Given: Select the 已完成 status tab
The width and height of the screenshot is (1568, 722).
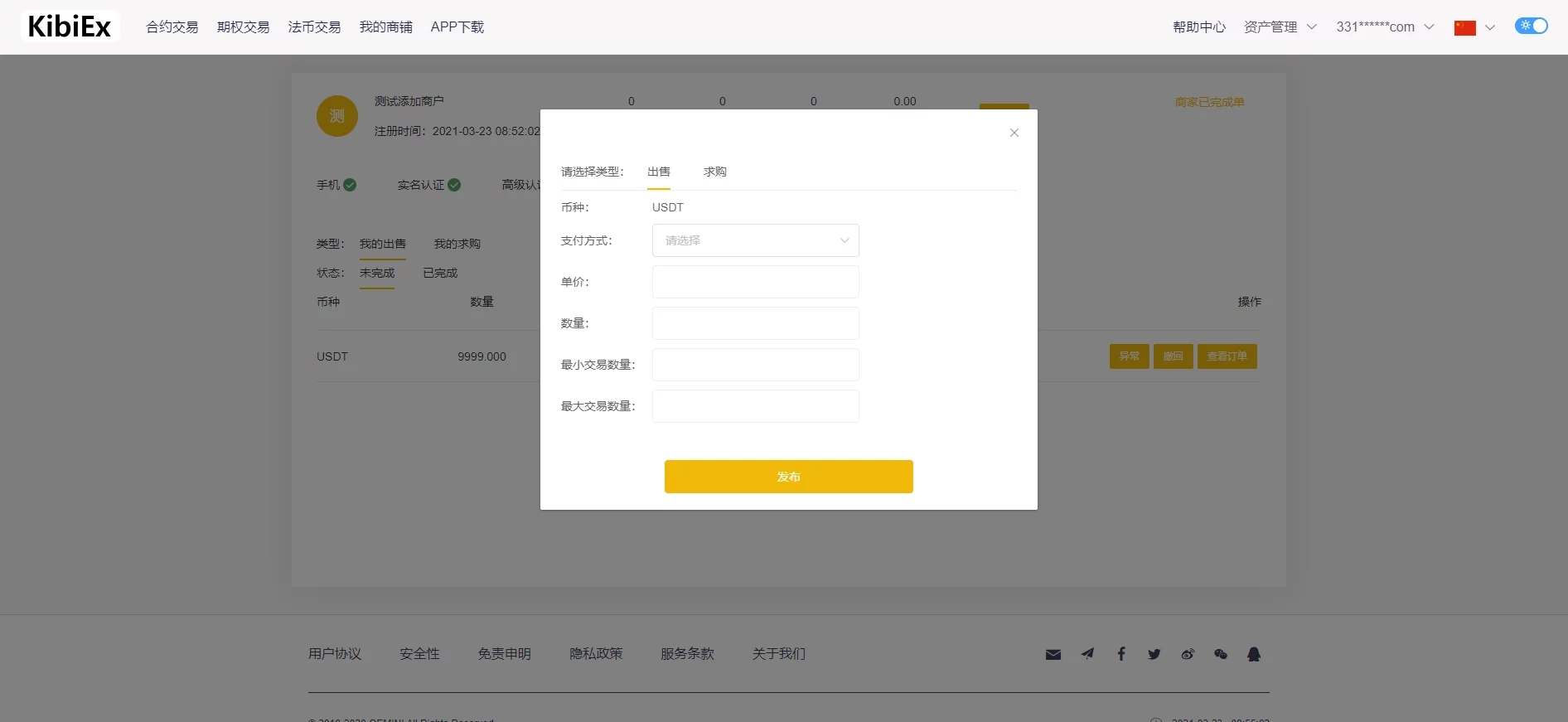Looking at the screenshot, I should coord(440,273).
